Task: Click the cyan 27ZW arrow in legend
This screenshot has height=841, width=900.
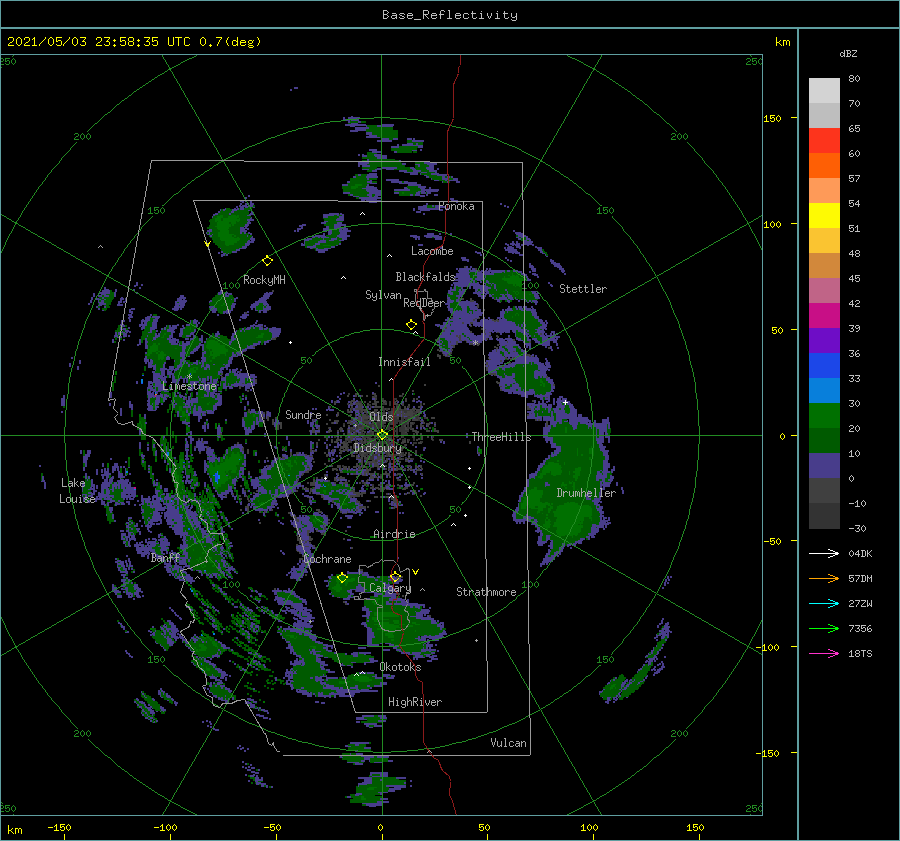Action: (824, 603)
